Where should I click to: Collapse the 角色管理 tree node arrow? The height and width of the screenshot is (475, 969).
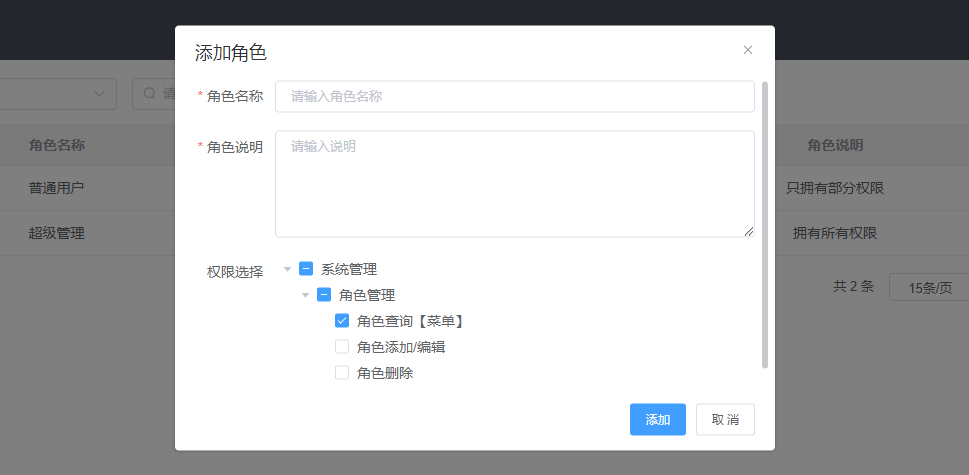[305, 295]
